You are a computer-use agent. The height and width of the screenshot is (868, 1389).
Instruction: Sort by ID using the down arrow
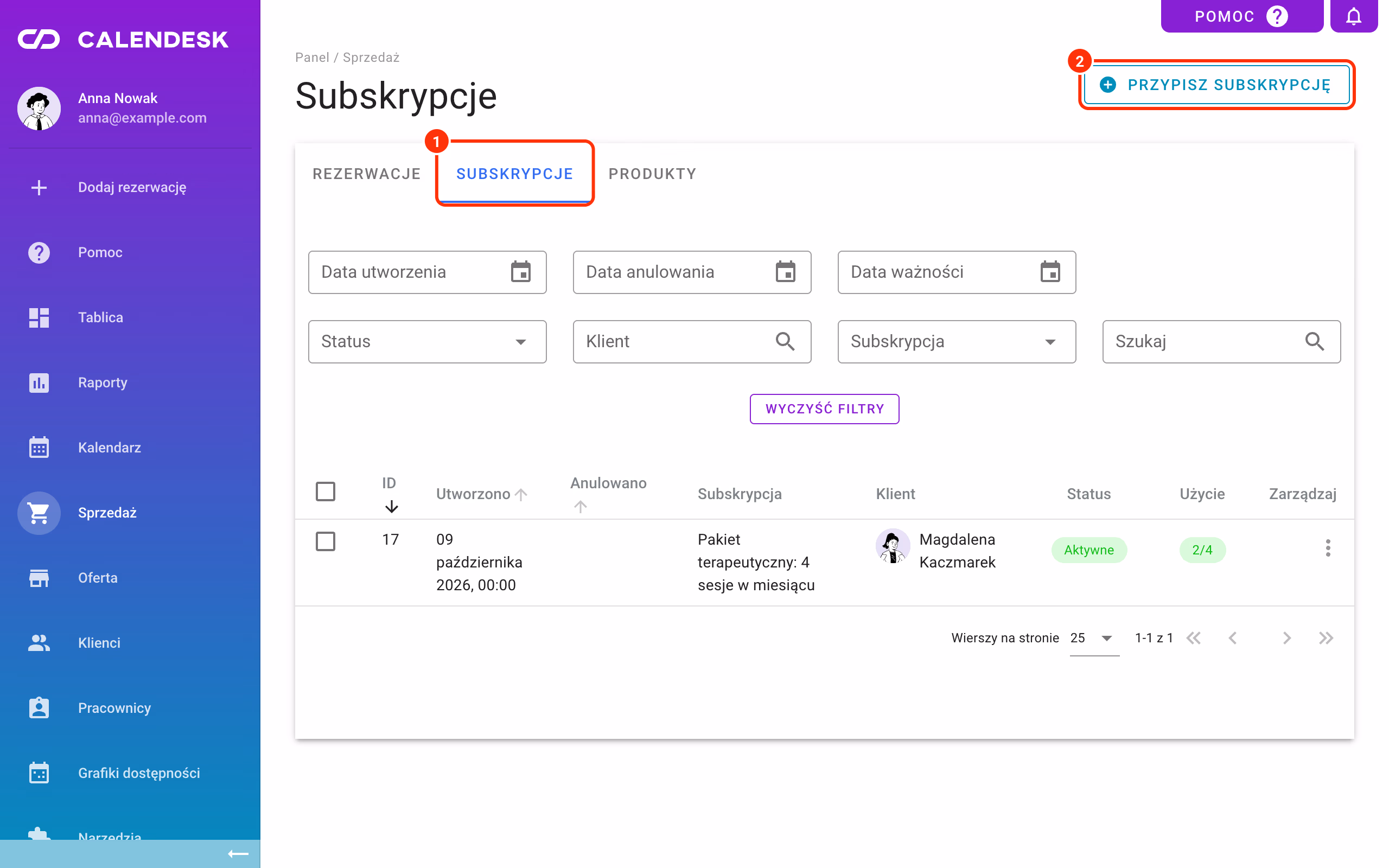(x=391, y=506)
